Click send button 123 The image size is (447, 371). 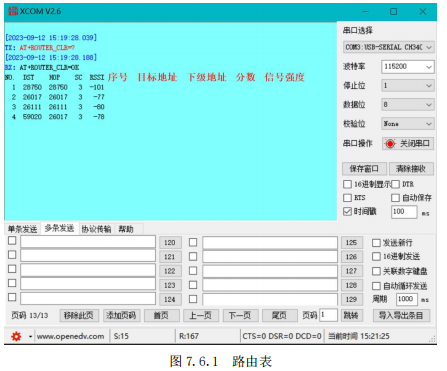tap(170, 285)
